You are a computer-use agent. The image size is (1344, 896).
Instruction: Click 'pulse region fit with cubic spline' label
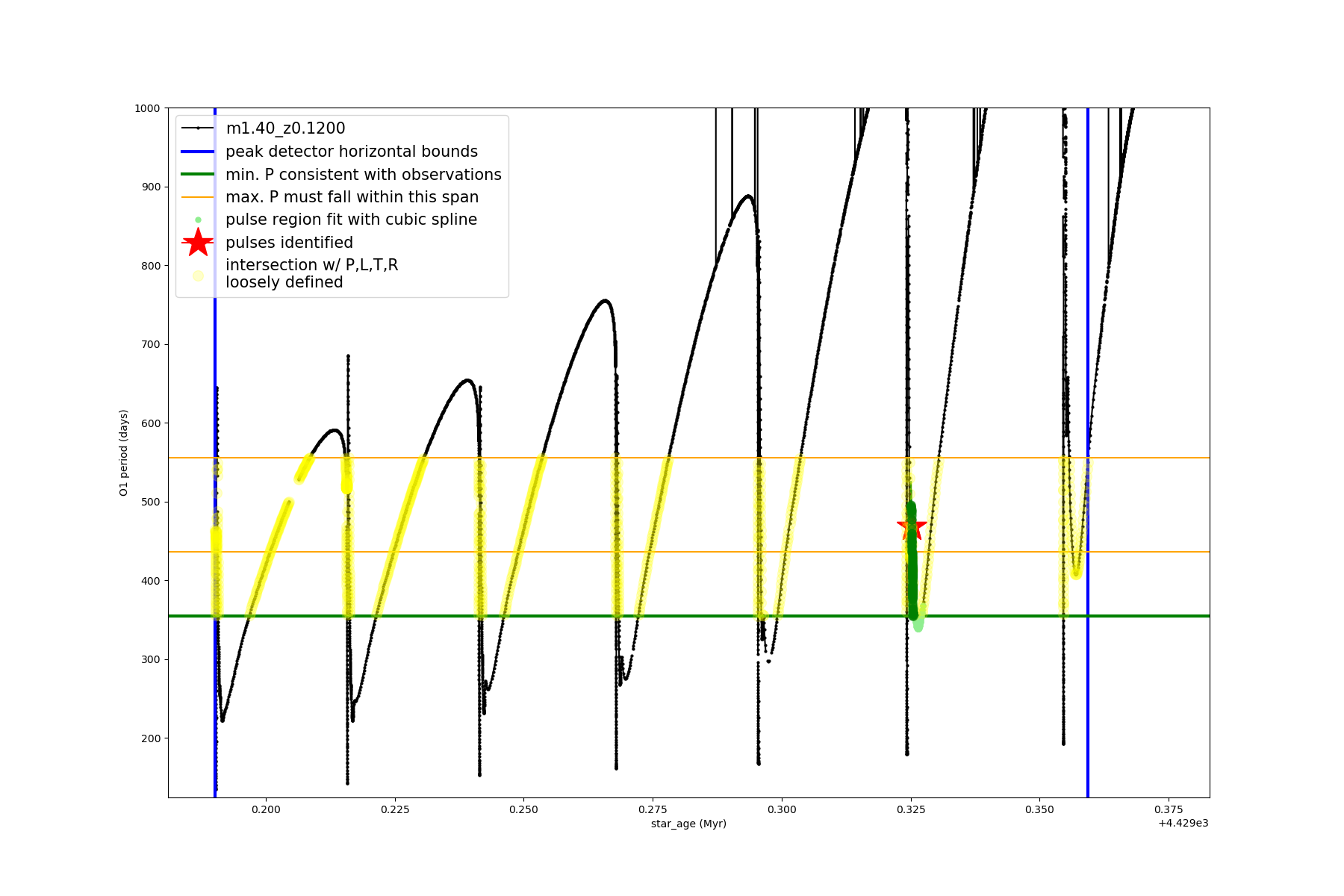coord(351,220)
